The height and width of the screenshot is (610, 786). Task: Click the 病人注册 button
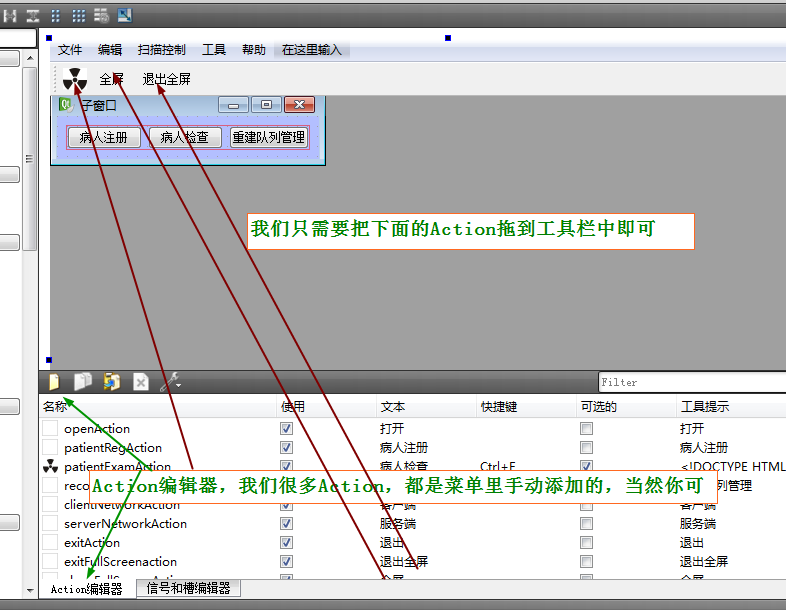pyautogui.click(x=104, y=137)
